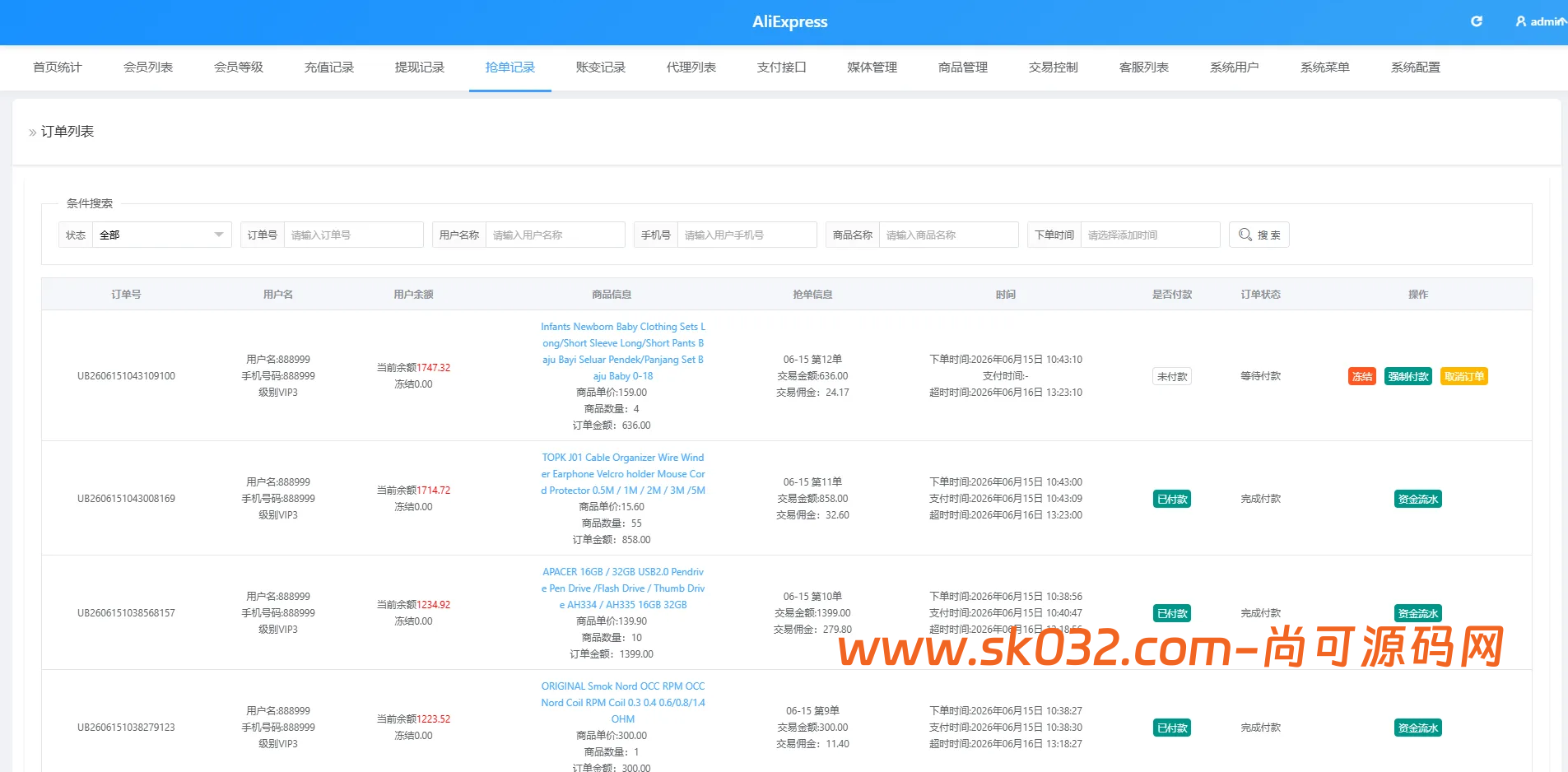Open the APACER 16GB USB2.0 Pendrive link

(x=623, y=588)
